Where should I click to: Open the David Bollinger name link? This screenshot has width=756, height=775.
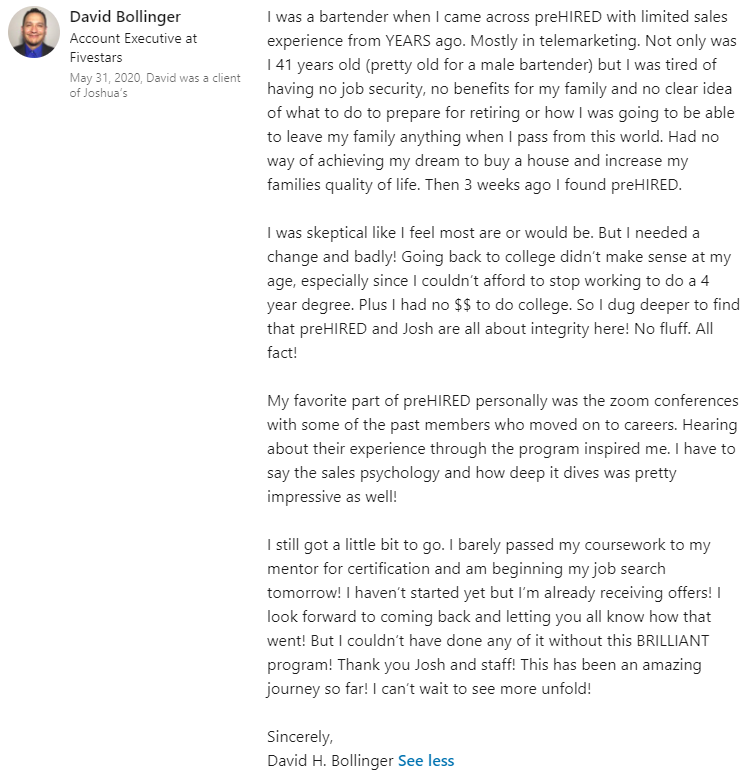click(125, 17)
